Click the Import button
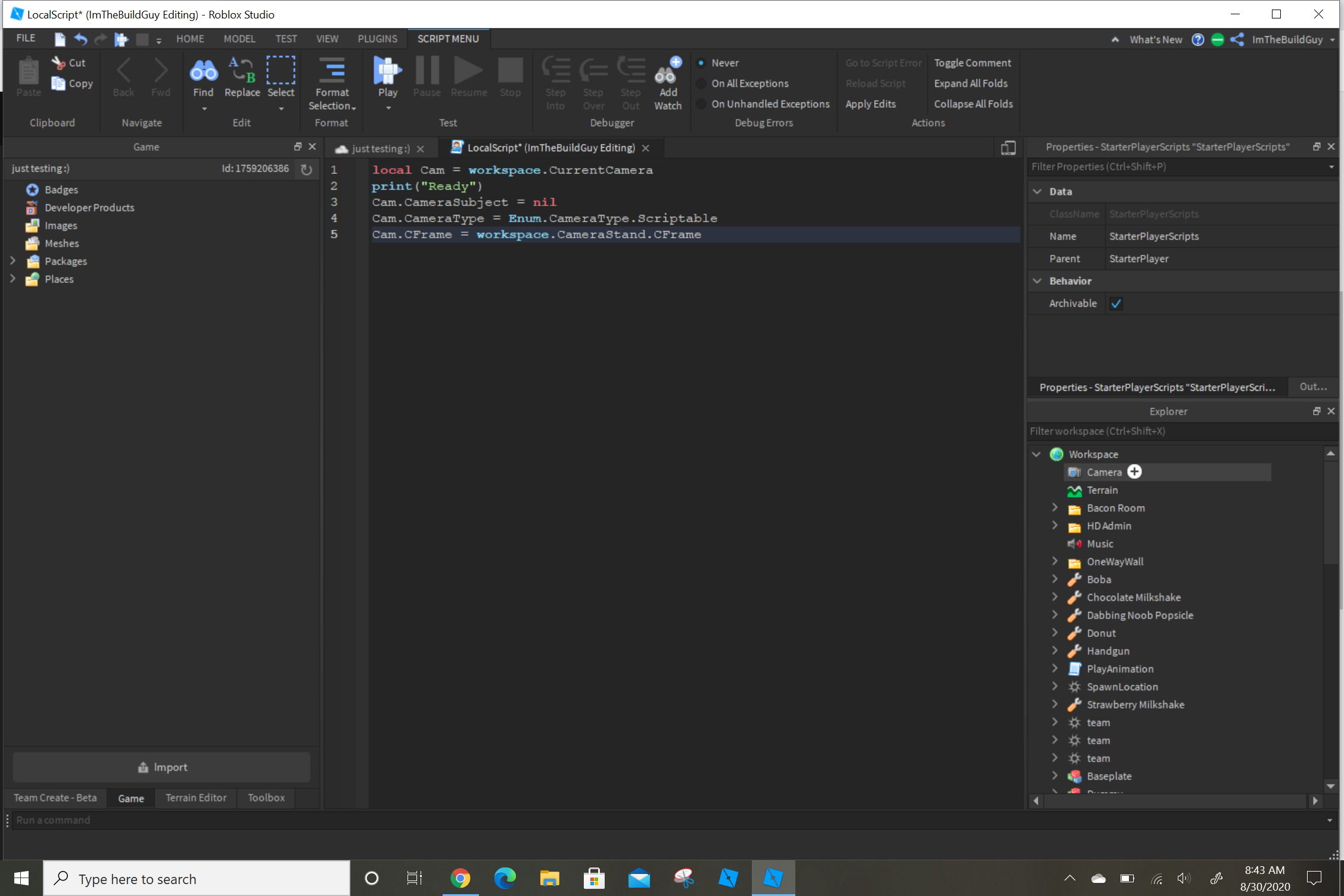Screen dimensions: 1344x896 [162, 767]
